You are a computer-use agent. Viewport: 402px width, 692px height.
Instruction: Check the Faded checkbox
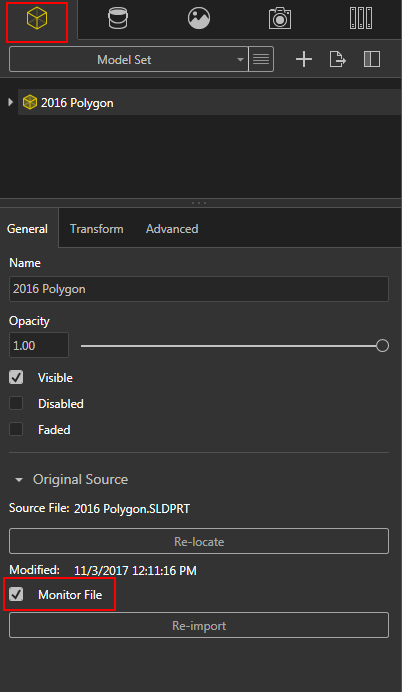point(16,429)
